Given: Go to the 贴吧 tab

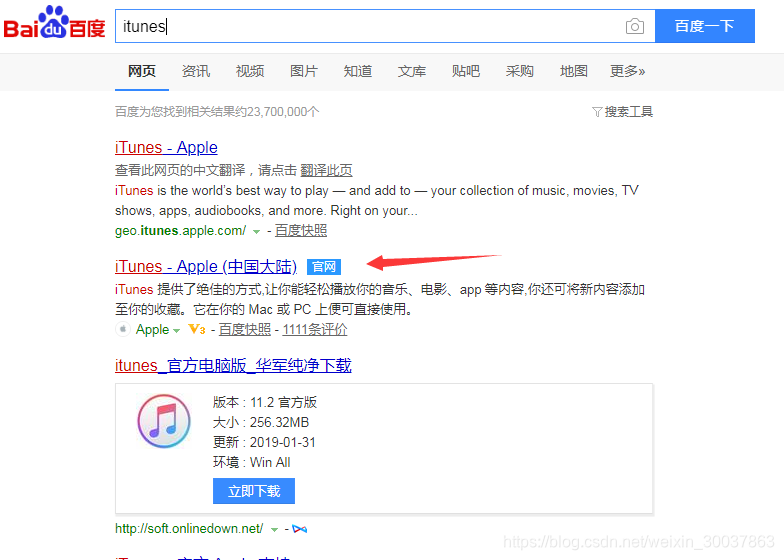Looking at the screenshot, I should (x=466, y=71).
